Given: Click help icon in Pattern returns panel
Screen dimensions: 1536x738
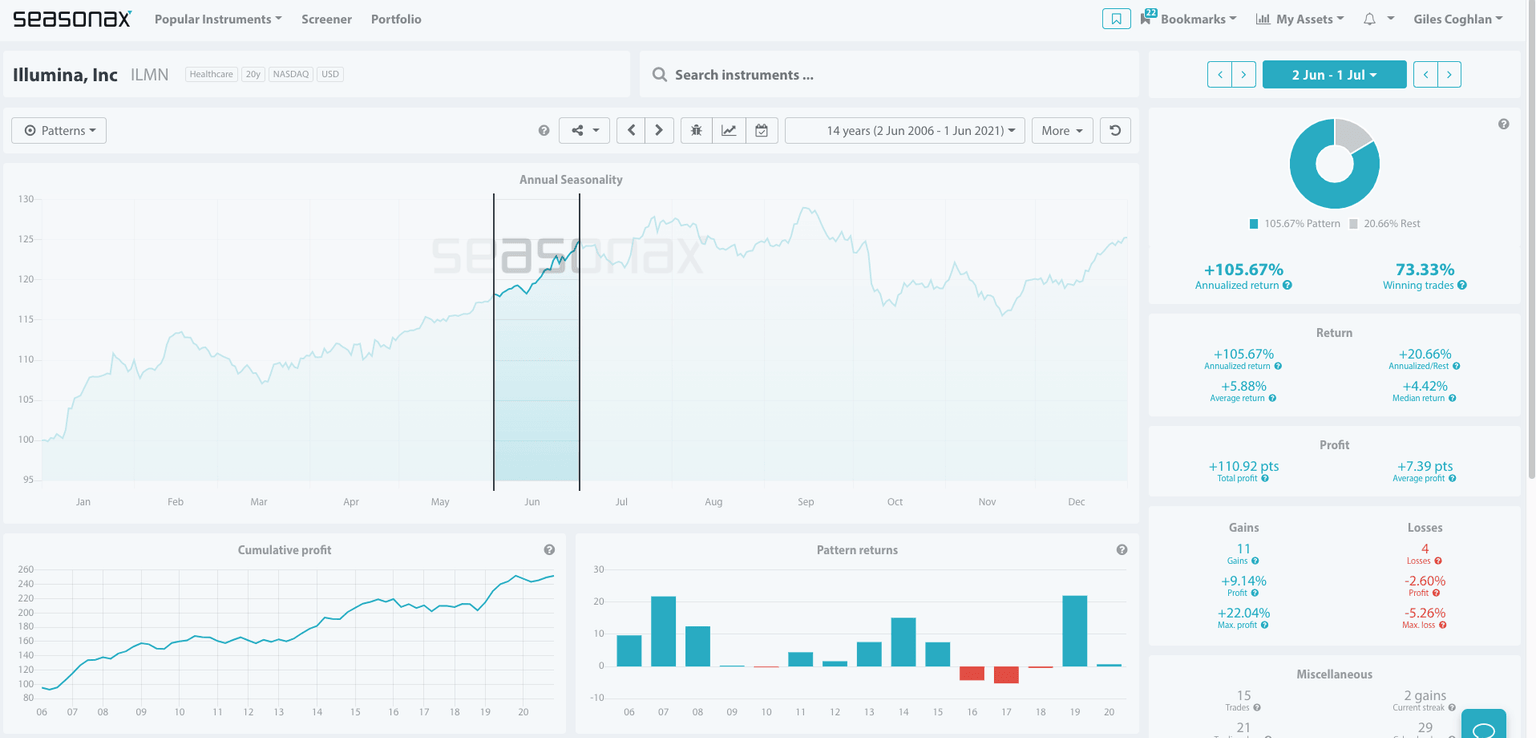Looking at the screenshot, I should tap(1122, 550).
